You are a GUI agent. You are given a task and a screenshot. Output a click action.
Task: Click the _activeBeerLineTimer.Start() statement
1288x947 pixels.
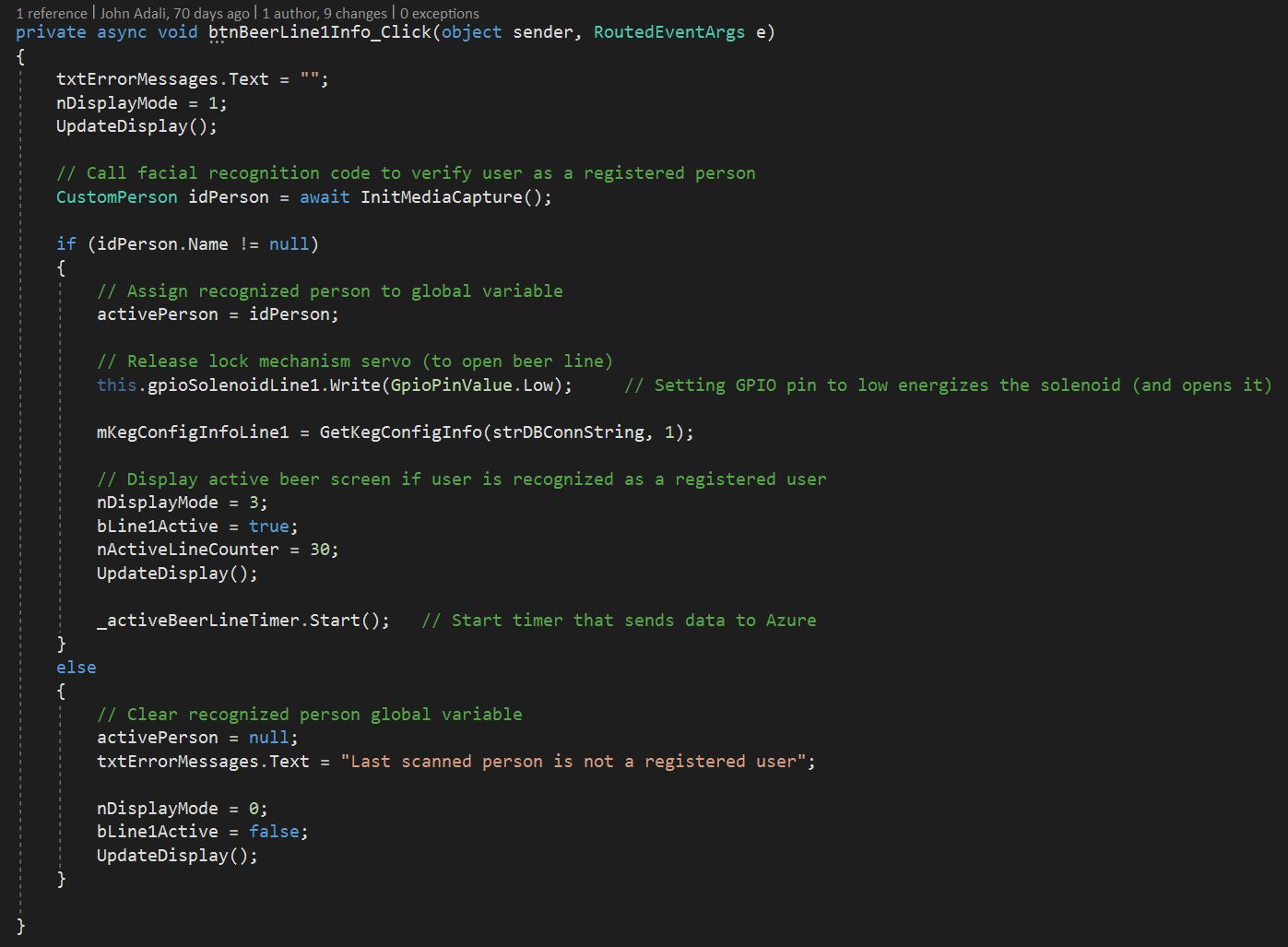click(x=243, y=621)
